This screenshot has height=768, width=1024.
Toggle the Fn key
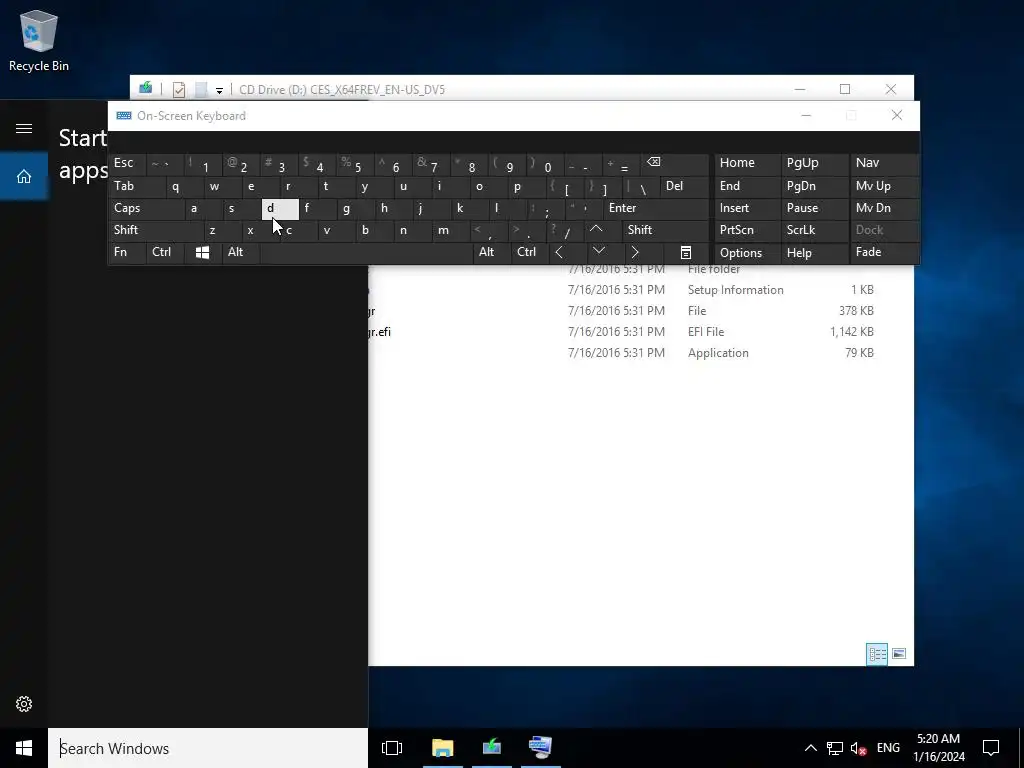tap(127, 252)
